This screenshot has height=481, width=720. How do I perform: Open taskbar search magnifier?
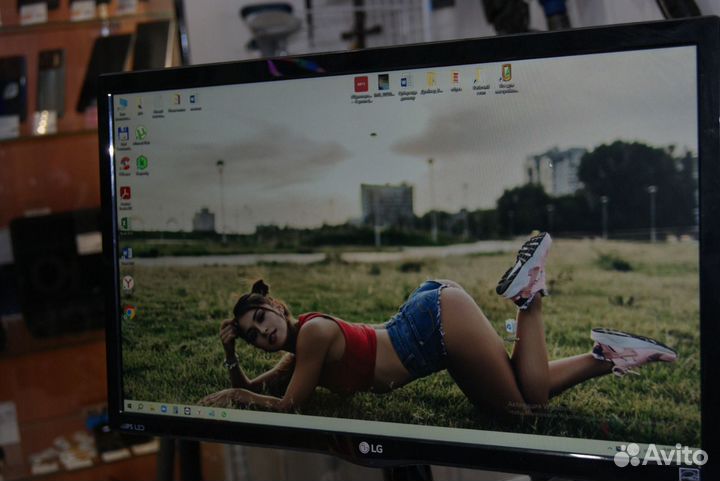140,406
